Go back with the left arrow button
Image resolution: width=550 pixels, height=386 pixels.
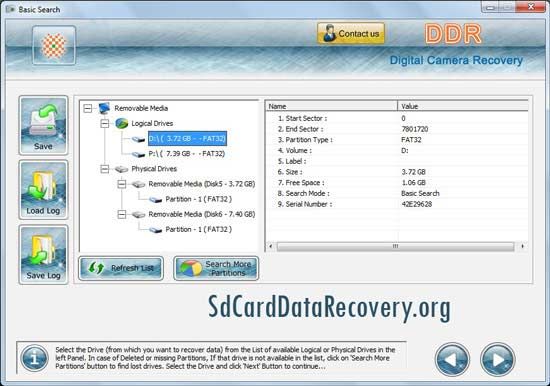(x=452, y=359)
